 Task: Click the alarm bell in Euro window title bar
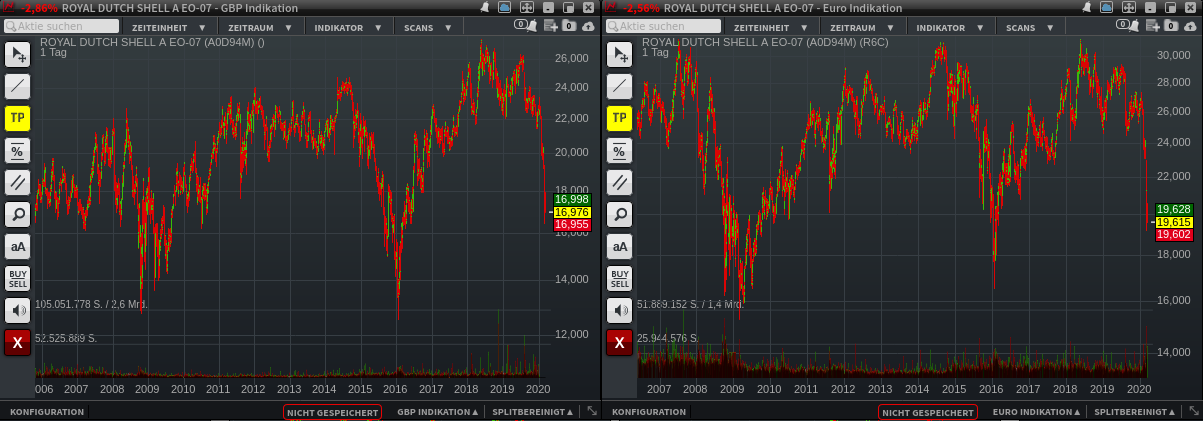click(1087, 7)
